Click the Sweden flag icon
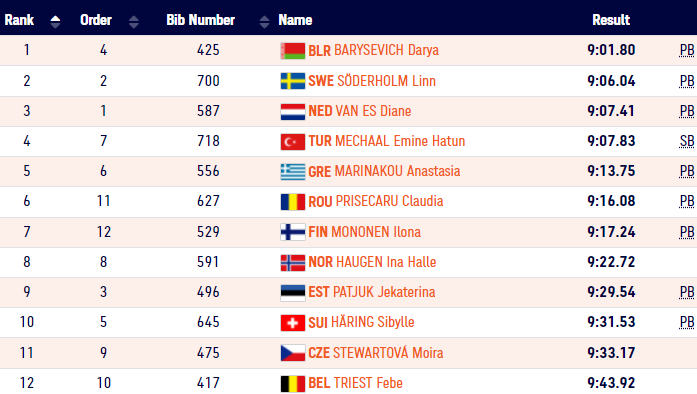This screenshot has width=697, height=394. 292,81
